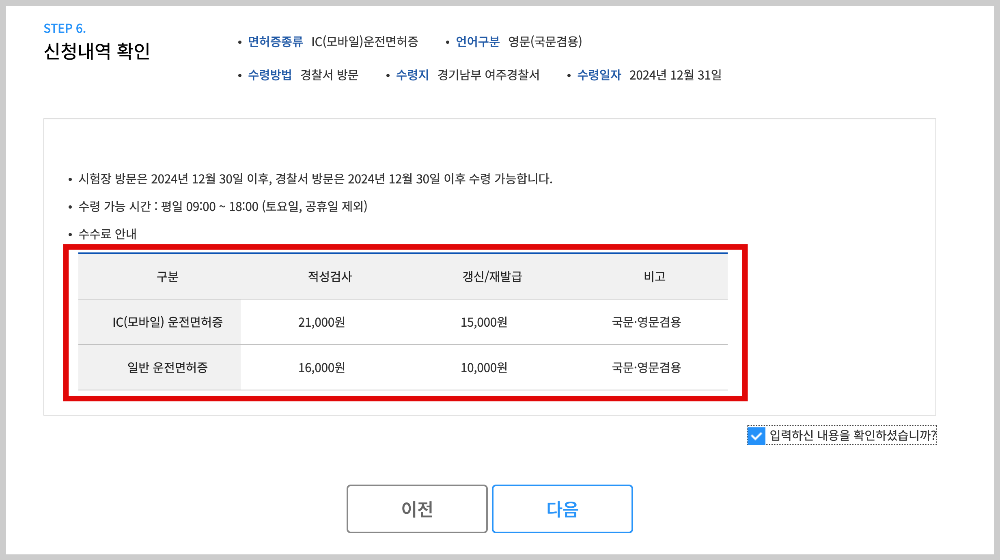
Task: Click the 갱신/재발급 table header
Action: 492,276
